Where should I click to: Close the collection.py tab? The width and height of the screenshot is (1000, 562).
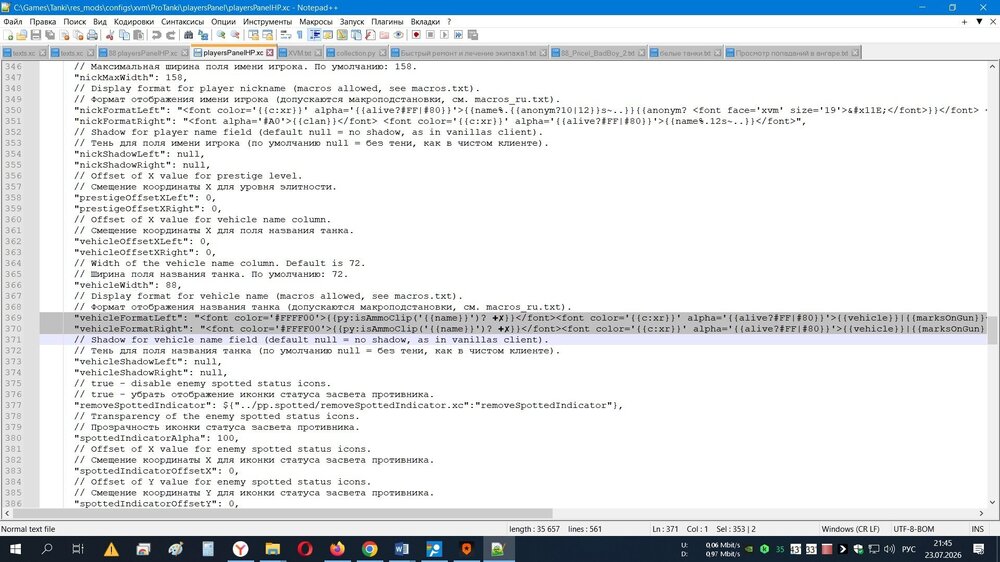[x=383, y=53]
